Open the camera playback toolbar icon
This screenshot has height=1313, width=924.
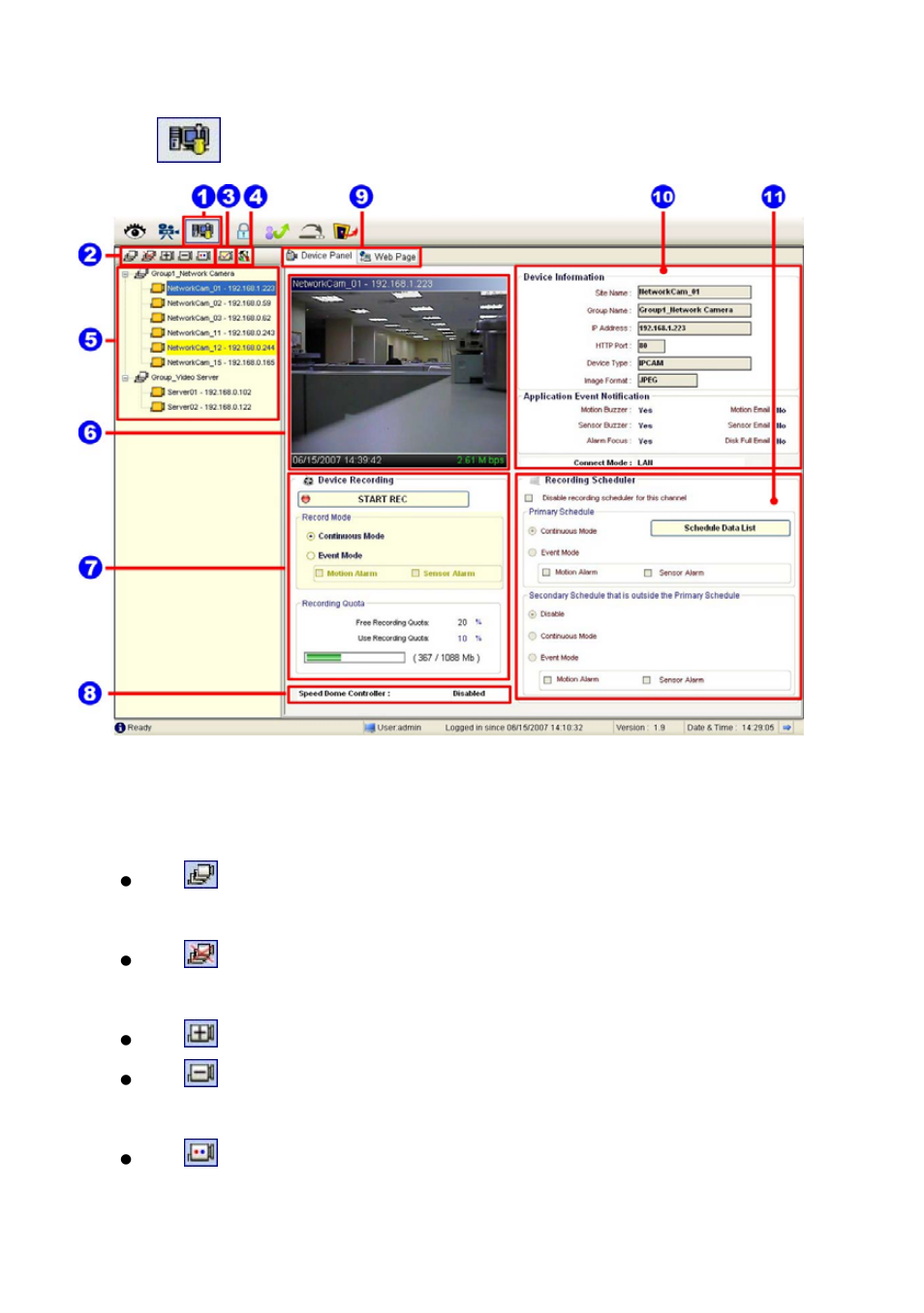(x=169, y=232)
